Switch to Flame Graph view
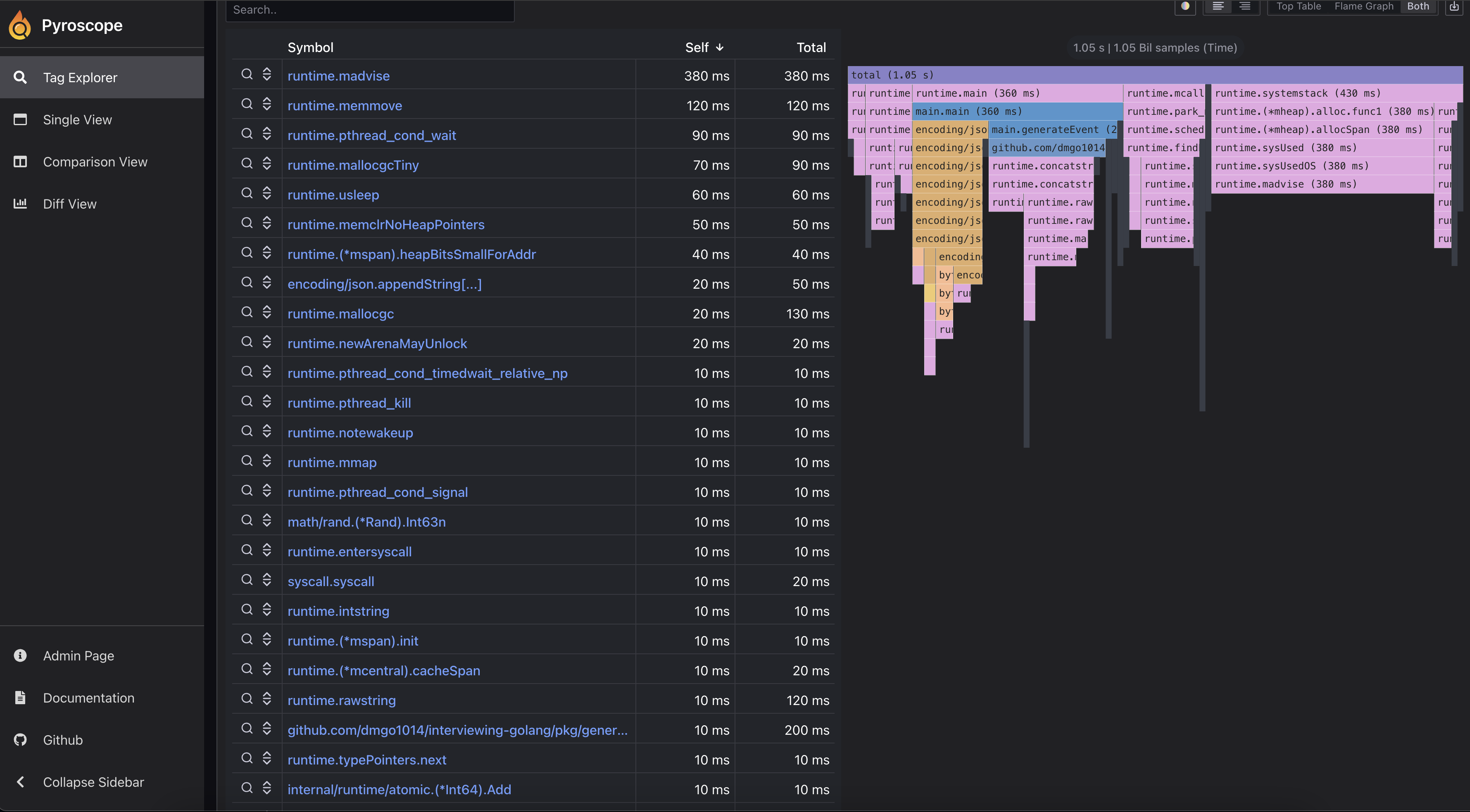Image resolution: width=1470 pixels, height=812 pixels. (x=1363, y=7)
